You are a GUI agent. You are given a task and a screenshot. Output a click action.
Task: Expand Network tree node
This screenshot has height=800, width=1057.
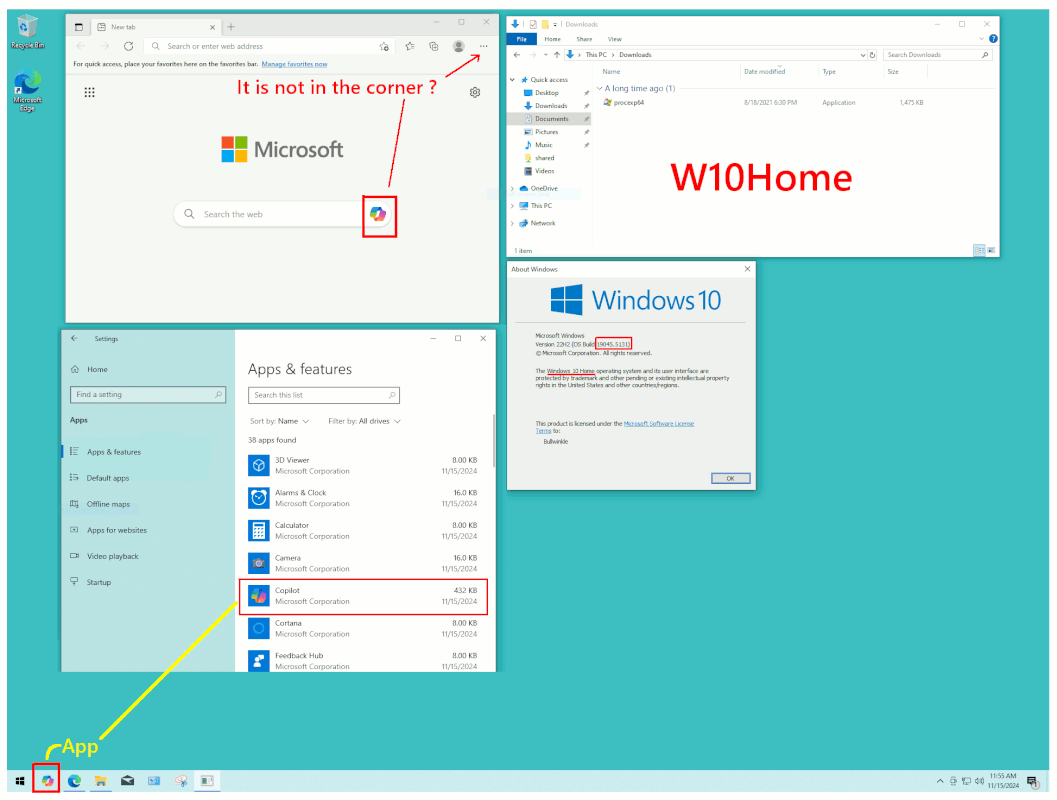pos(512,223)
